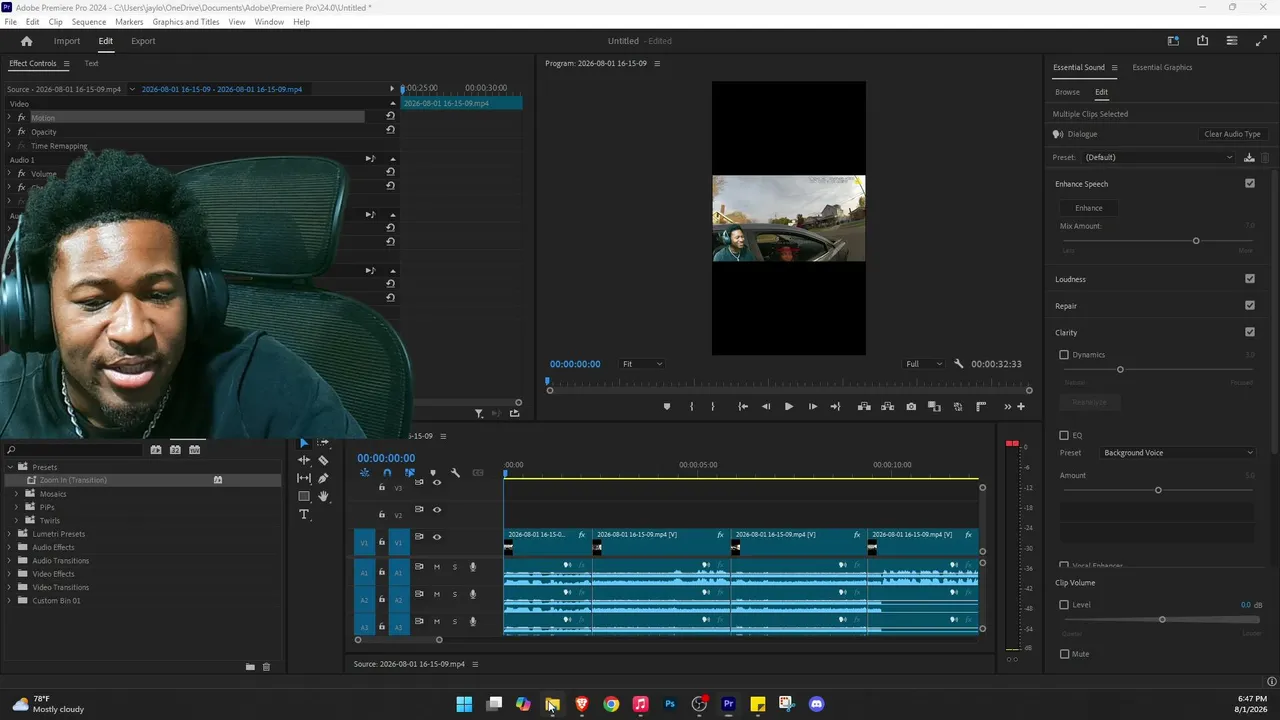Open the Quick Export icon in header
1280x720 pixels.
click(x=1202, y=41)
